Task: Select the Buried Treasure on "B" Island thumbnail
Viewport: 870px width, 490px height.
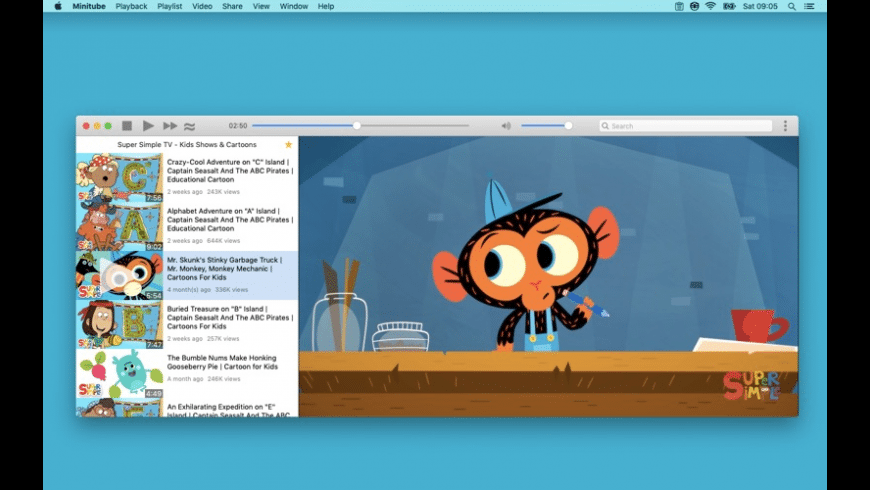Action: (119, 324)
